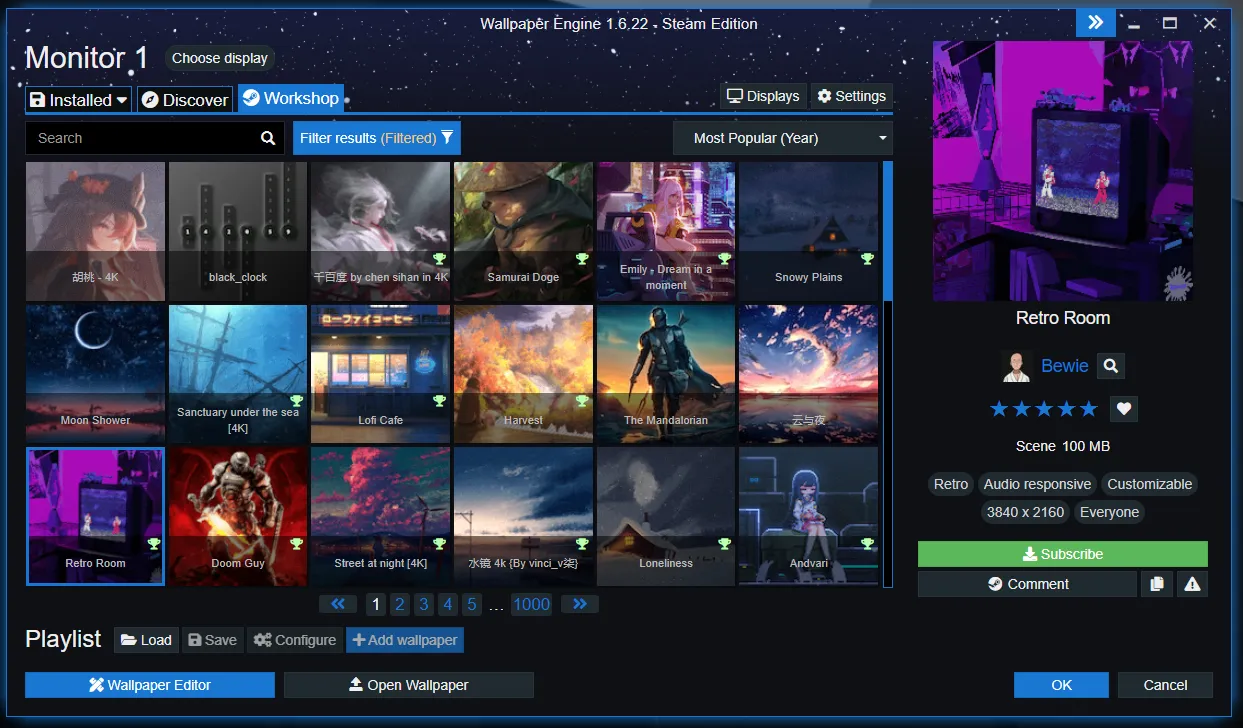Click Bewie's avatar image
Image resolution: width=1243 pixels, height=728 pixels.
[x=1016, y=366]
